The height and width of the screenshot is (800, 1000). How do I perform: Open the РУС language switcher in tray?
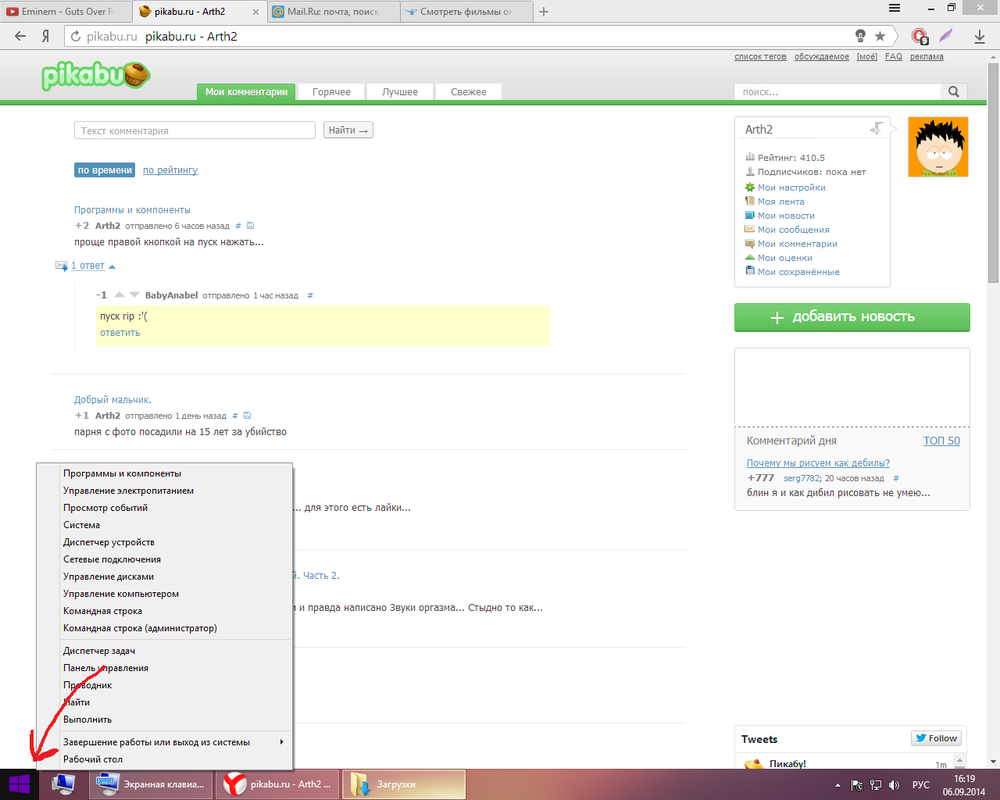coord(922,785)
